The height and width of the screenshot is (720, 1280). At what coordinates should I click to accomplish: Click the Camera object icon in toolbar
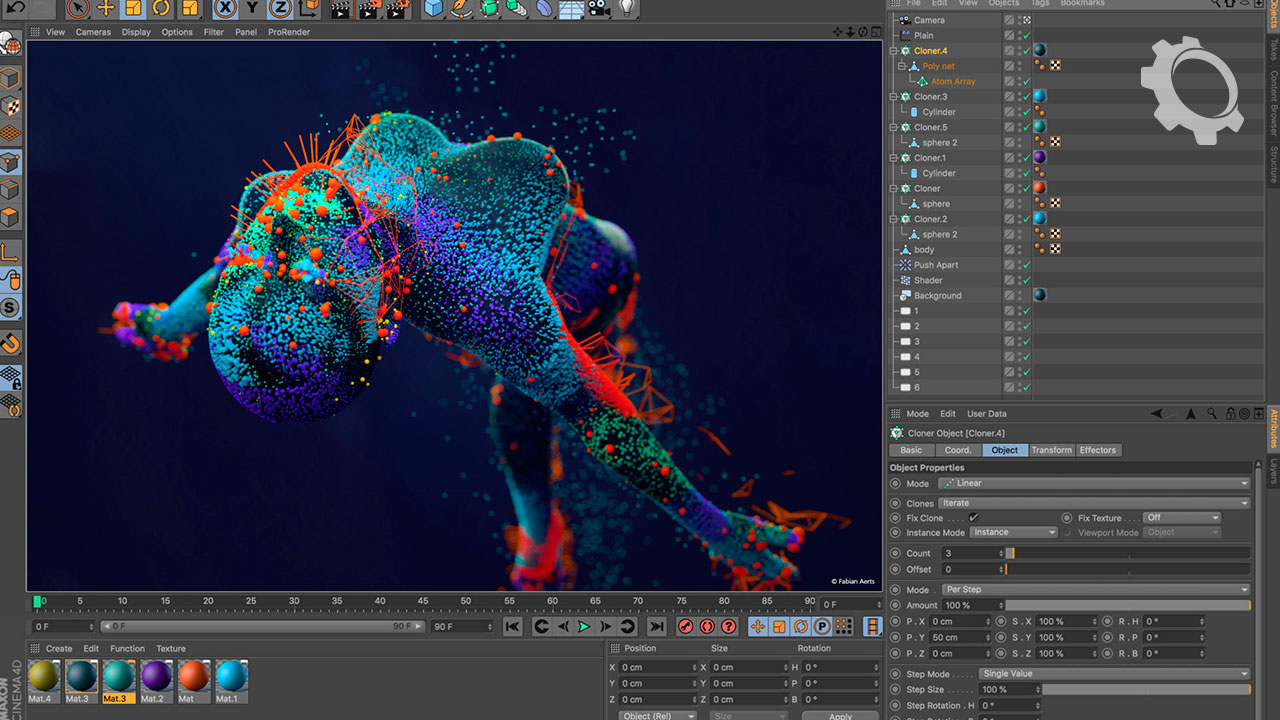tap(598, 9)
